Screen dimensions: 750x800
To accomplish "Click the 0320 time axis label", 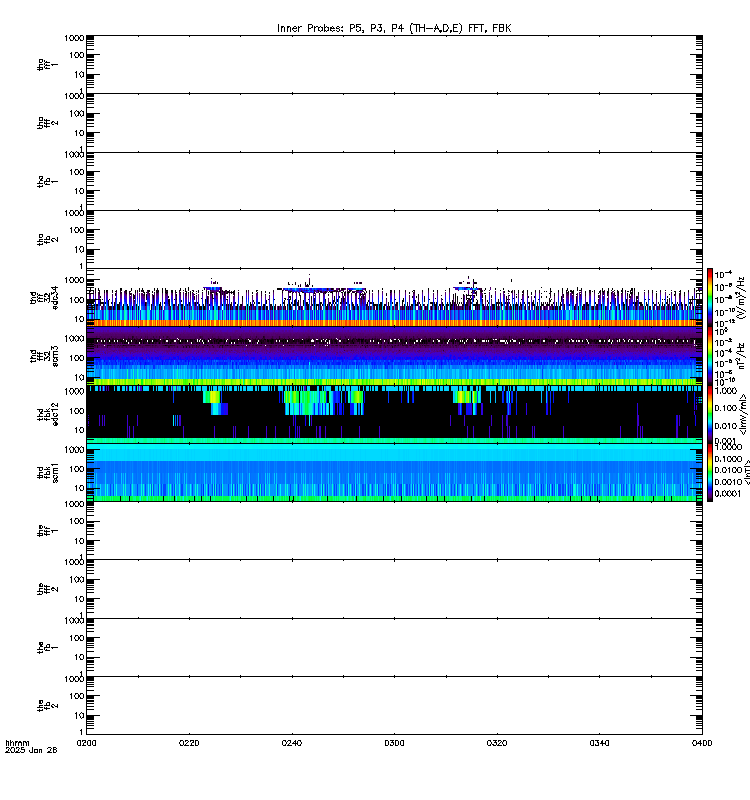I will (x=497, y=743).
